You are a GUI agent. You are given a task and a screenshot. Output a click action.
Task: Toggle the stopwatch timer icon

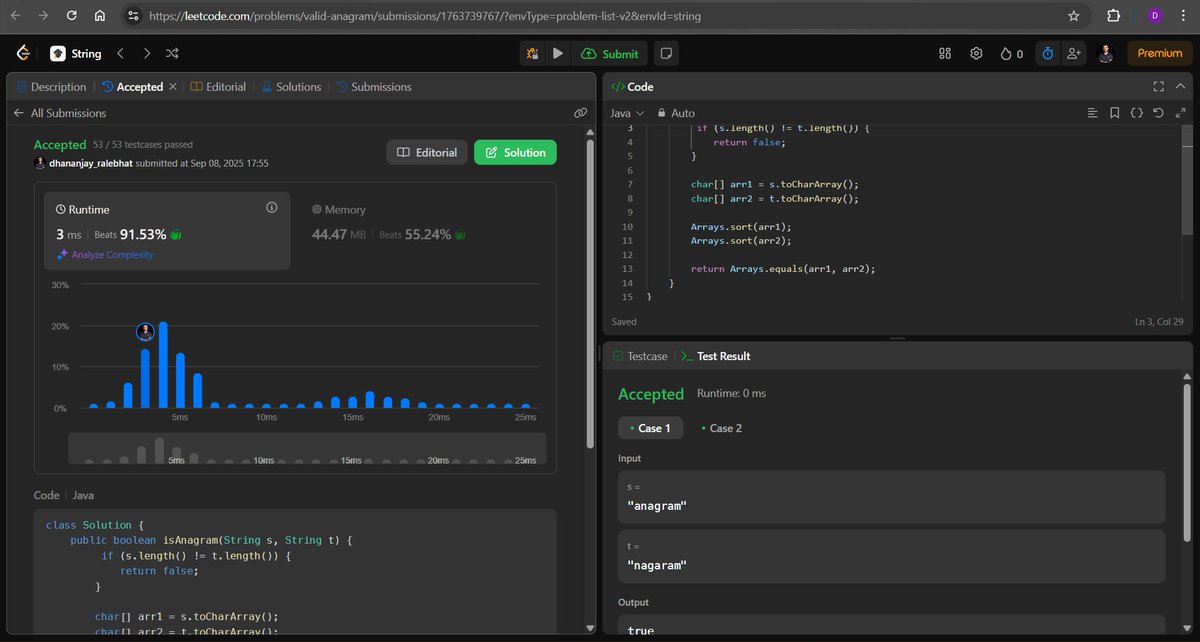point(1046,53)
